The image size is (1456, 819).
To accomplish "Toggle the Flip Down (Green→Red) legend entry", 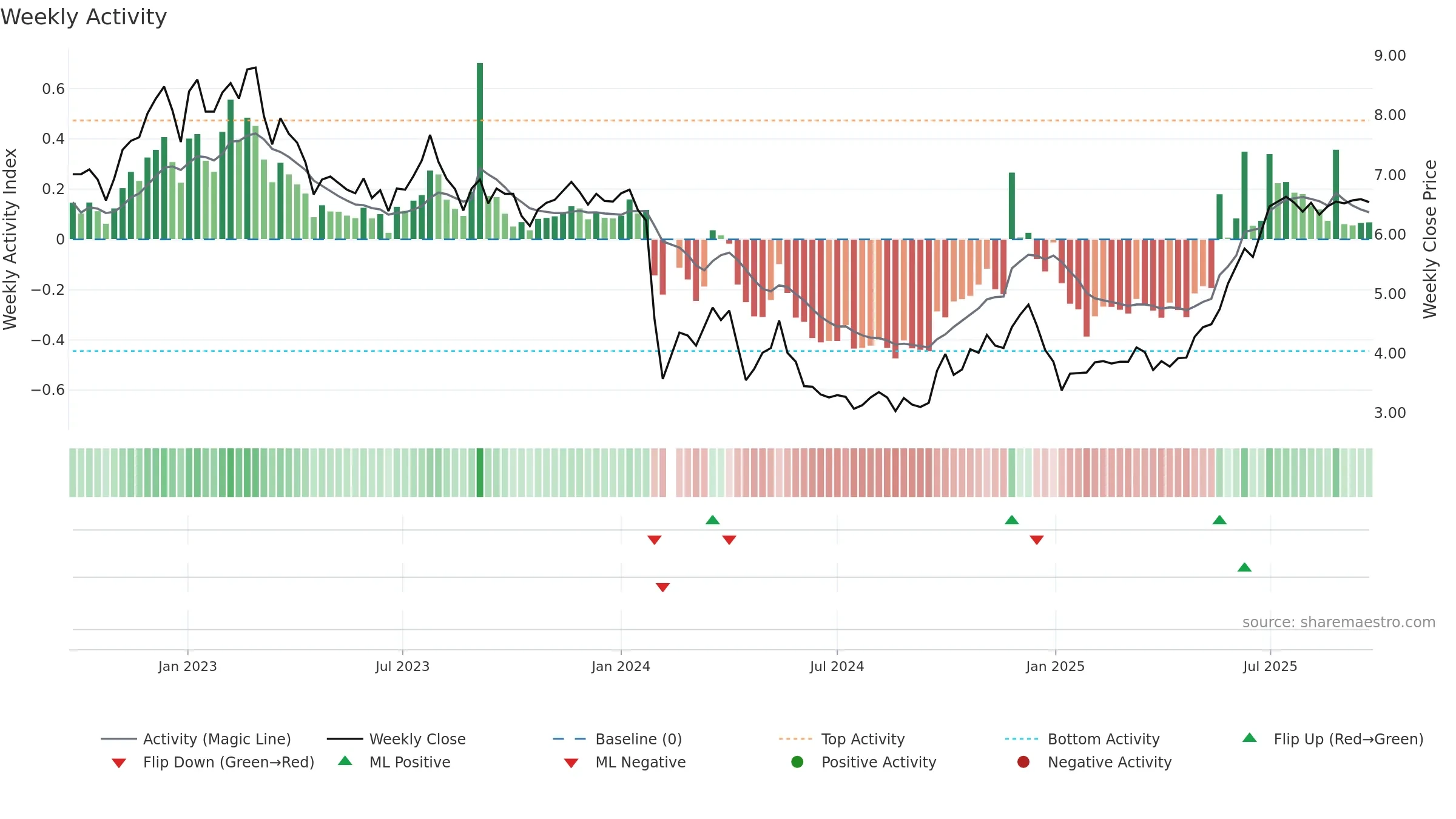I will (x=213, y=762).
